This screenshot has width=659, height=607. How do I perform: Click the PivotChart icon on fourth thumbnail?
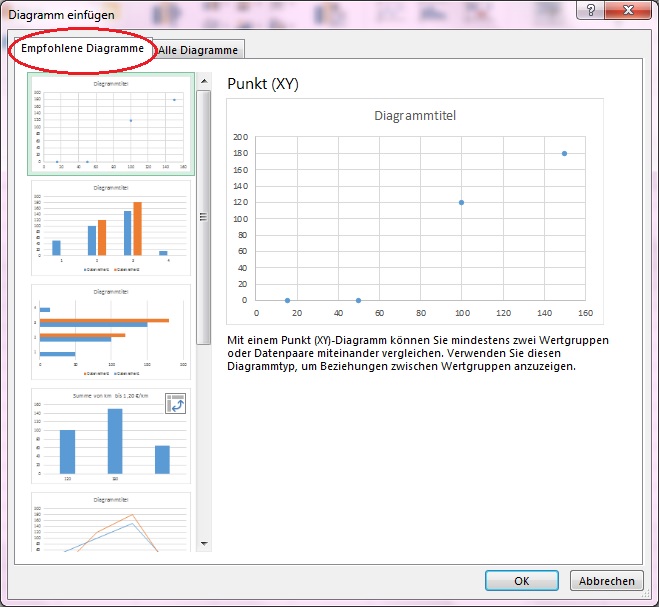[177, 403]
